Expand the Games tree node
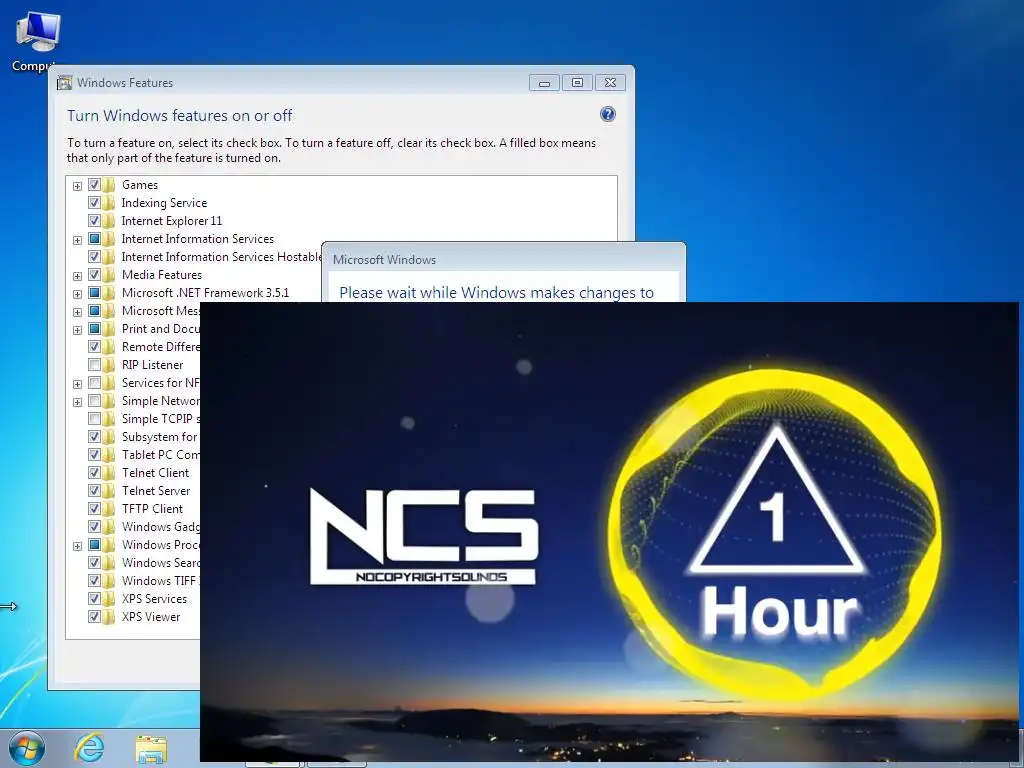1024x768 pixels. (77, 186)
